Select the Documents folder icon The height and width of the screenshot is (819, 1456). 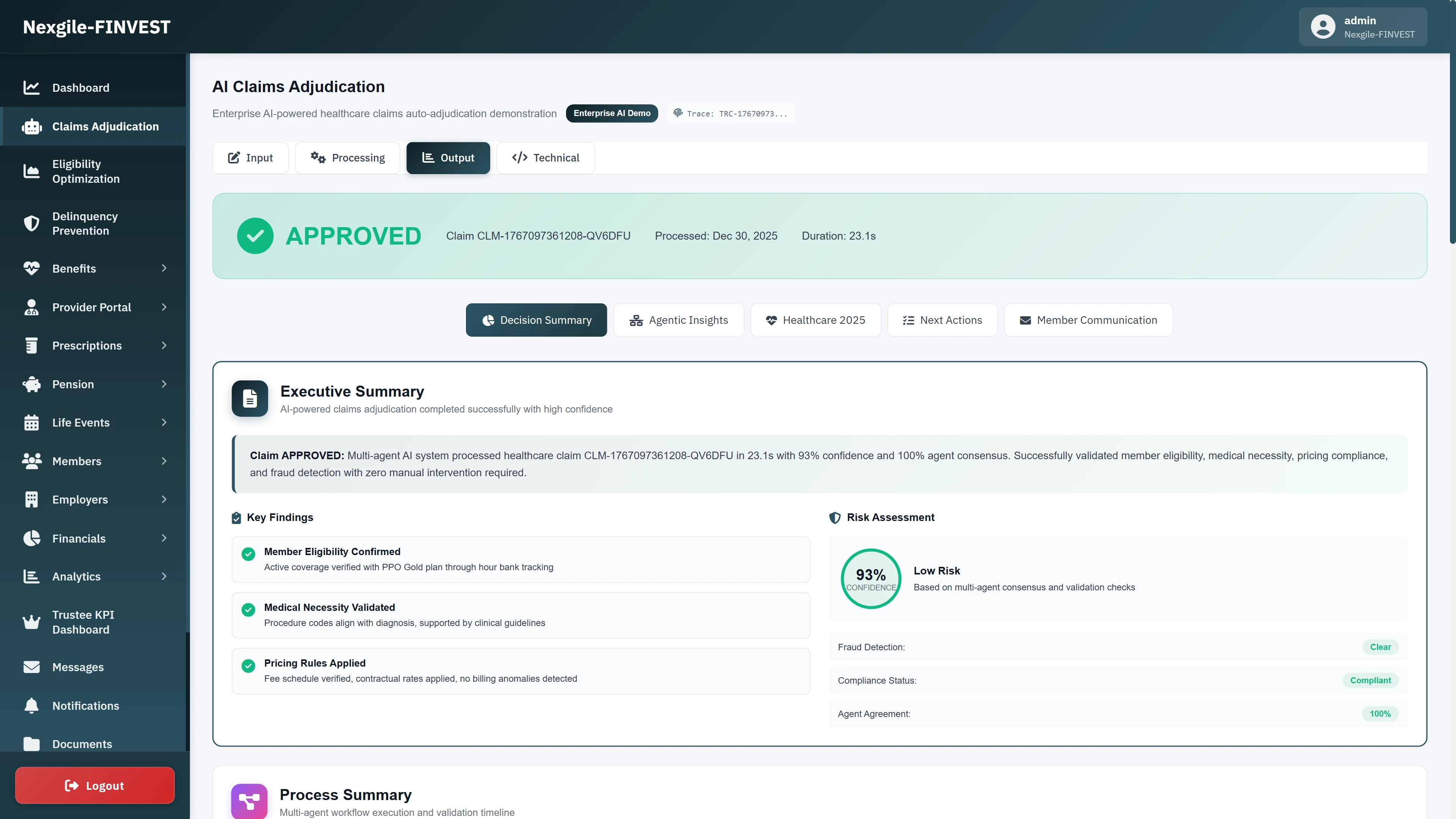(31, 744)
